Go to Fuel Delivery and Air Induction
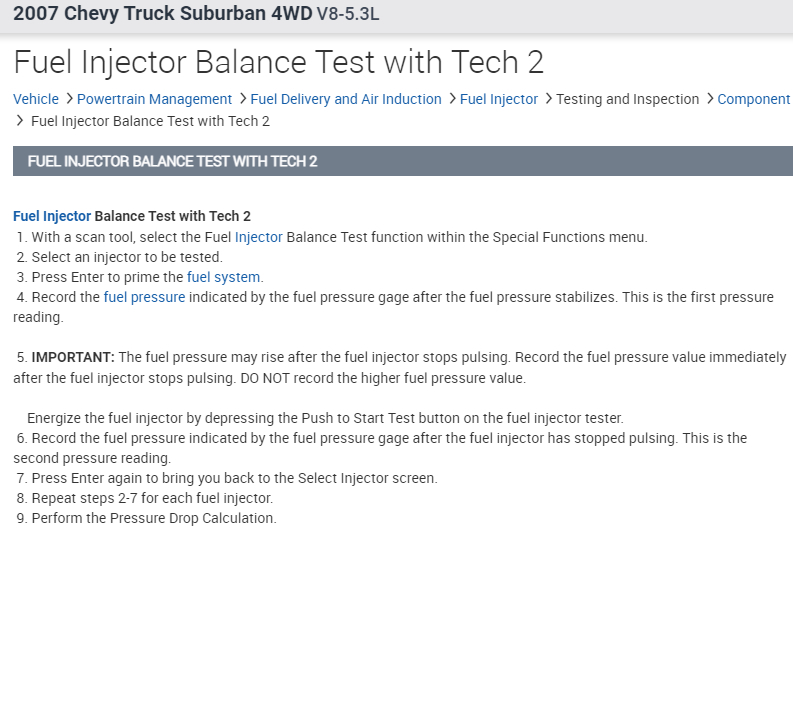Screen dimensions: 793x720 (346, 99)
